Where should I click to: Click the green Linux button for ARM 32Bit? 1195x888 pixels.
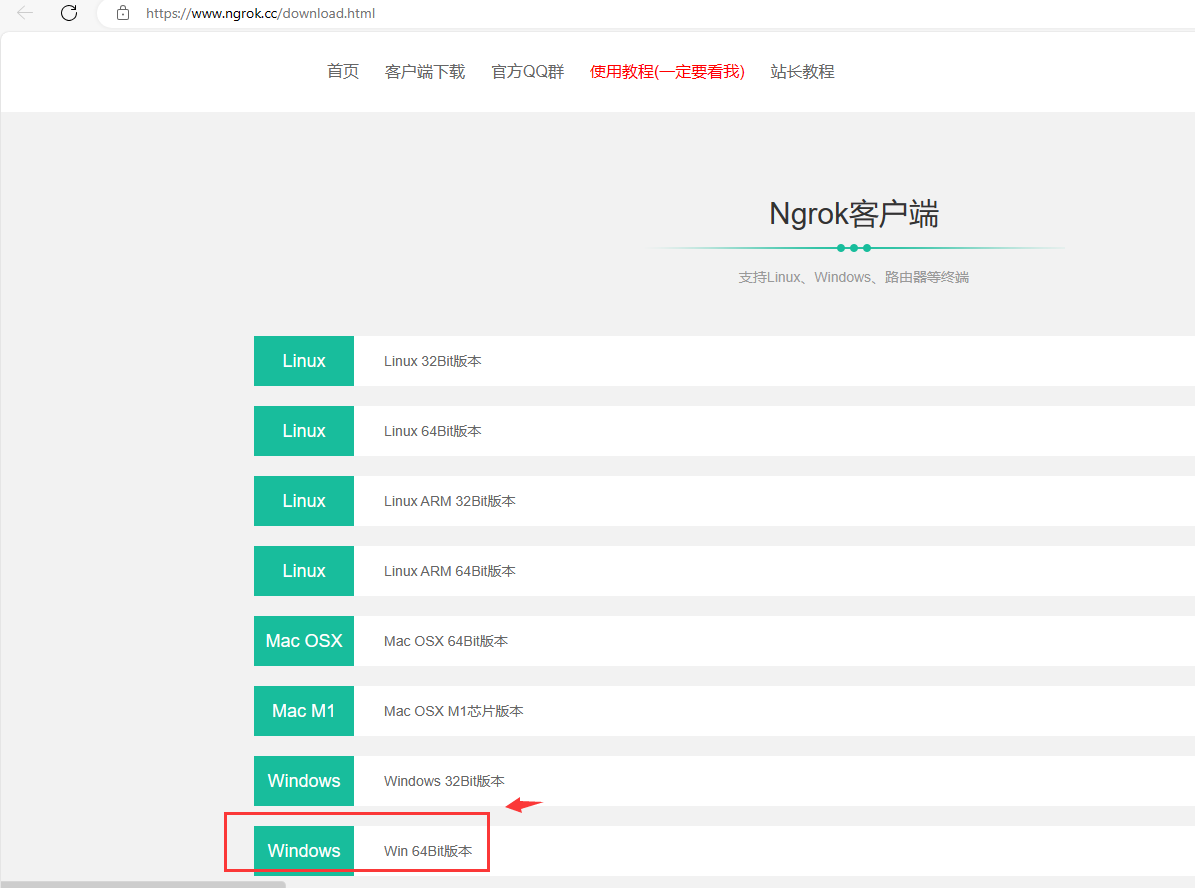[x=304, y=501]
